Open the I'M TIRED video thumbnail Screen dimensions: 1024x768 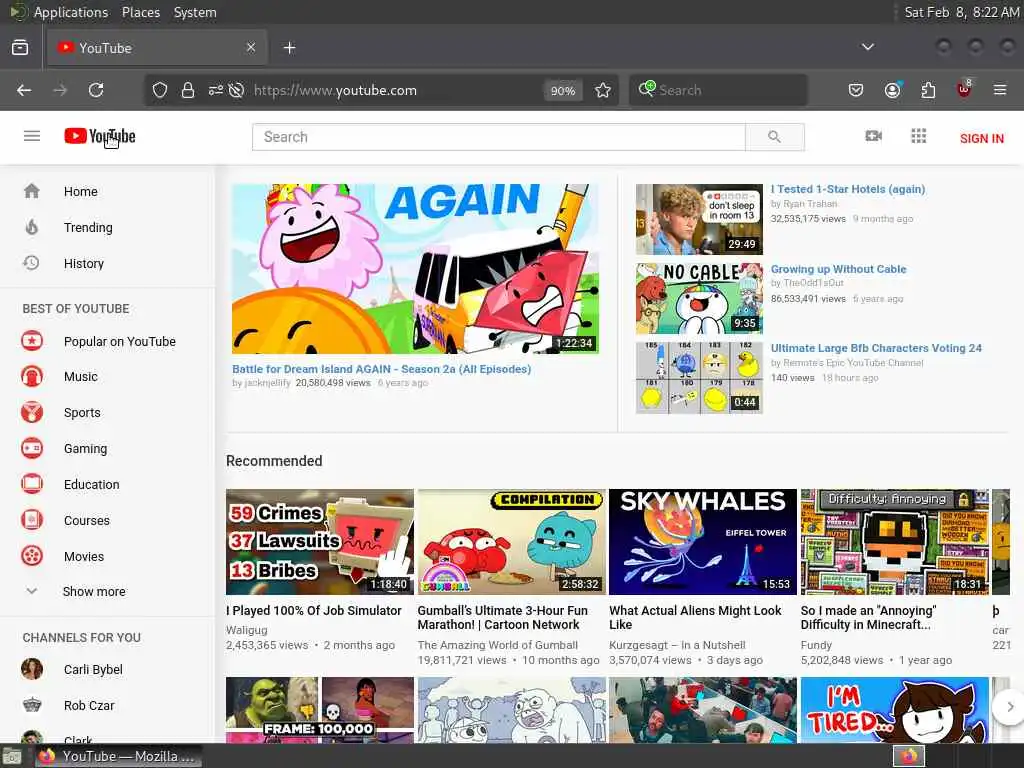point(895,710)
